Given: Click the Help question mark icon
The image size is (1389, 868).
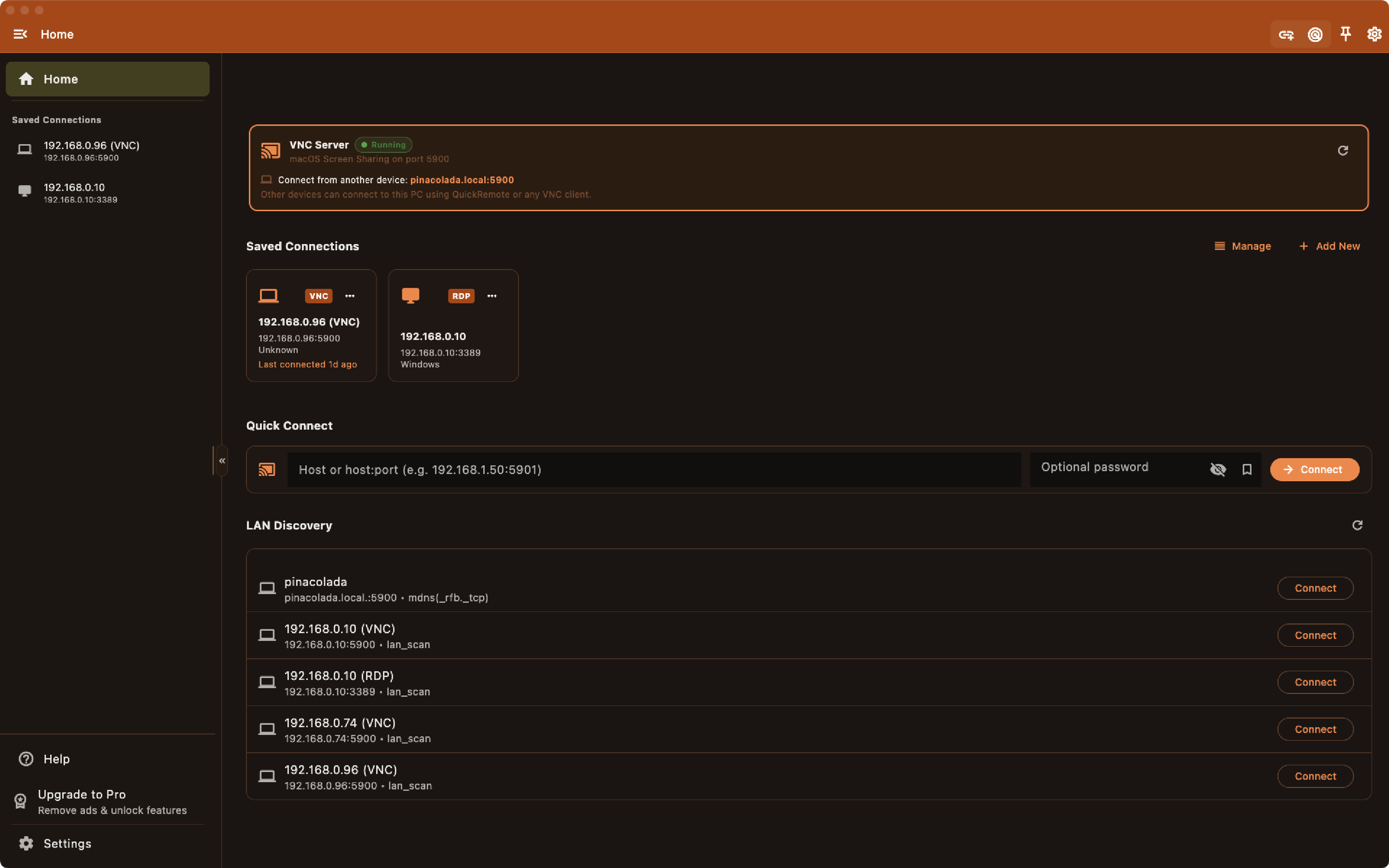Looking at the screenshot, I should (26, 759).
